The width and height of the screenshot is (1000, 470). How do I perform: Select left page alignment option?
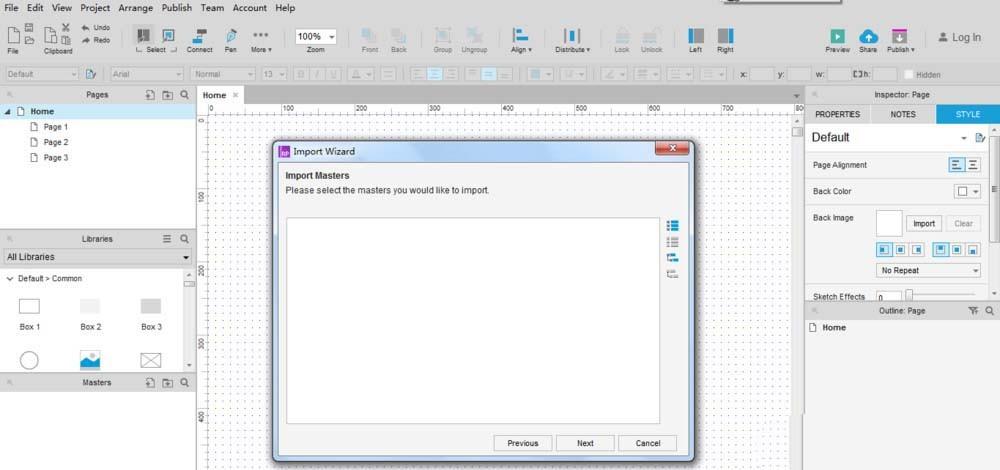957,165
